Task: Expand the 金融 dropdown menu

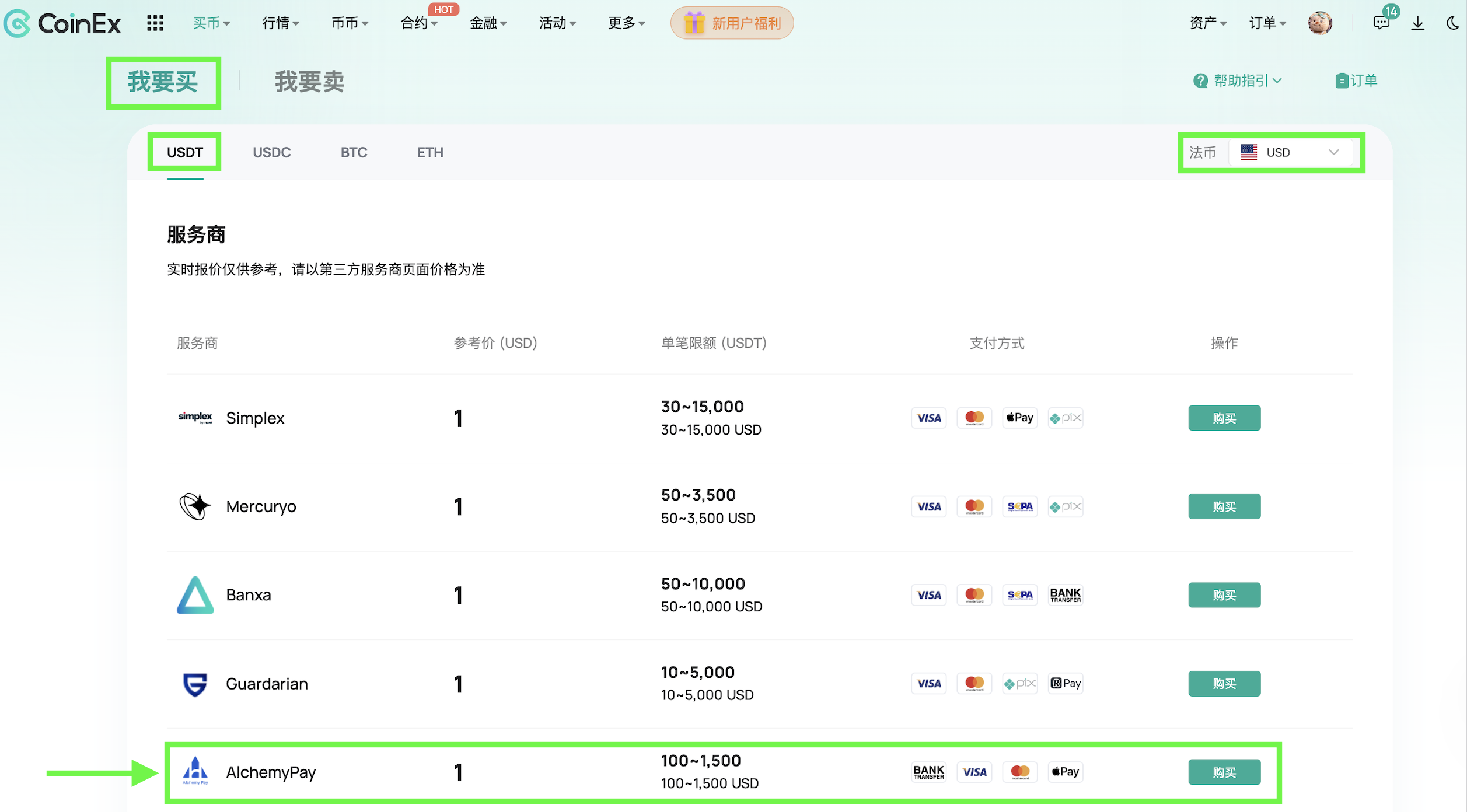Action: (488, 23)
